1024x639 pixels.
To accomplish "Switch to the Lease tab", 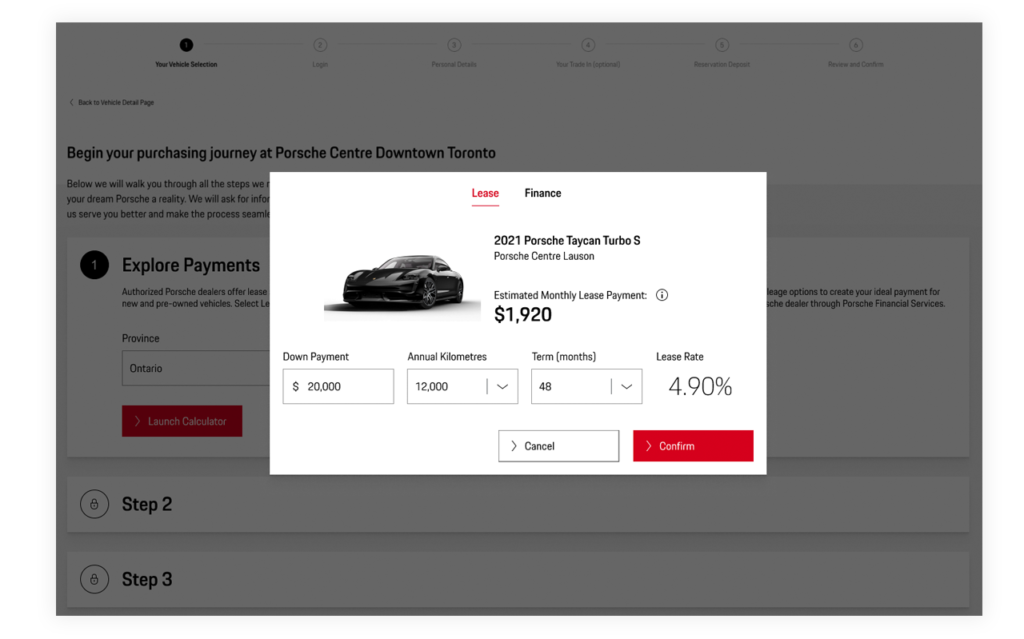I will tap(485, 193).
